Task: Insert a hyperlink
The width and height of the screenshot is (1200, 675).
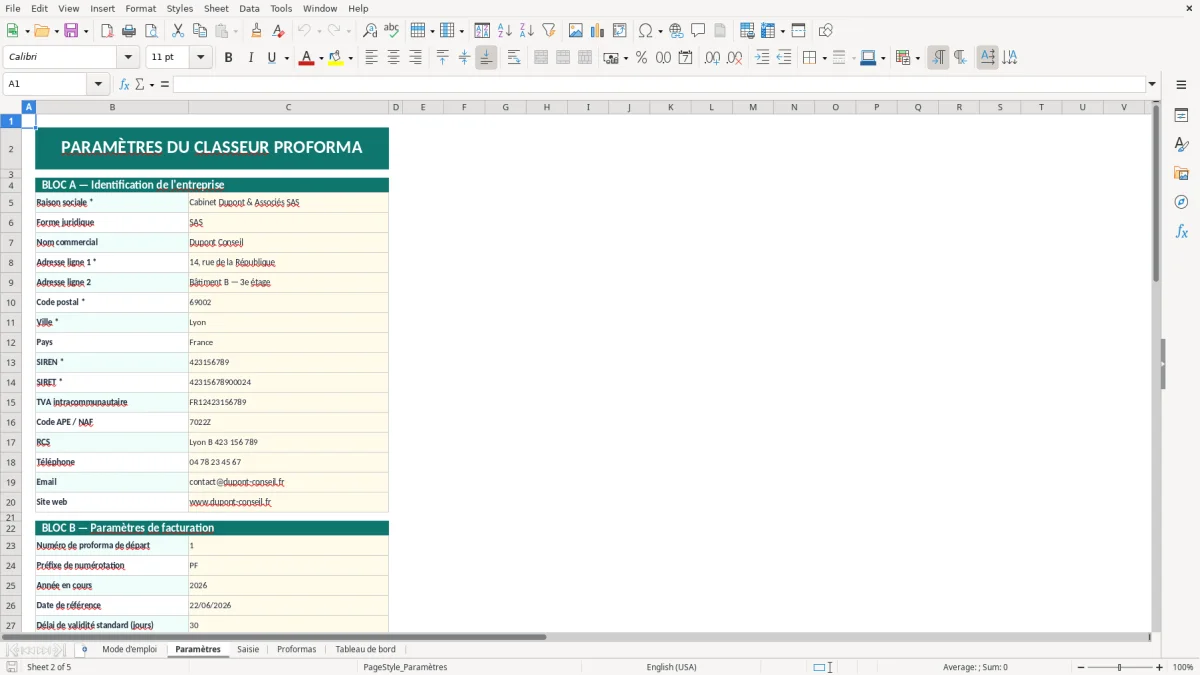Action: click(x=677, y=31)
